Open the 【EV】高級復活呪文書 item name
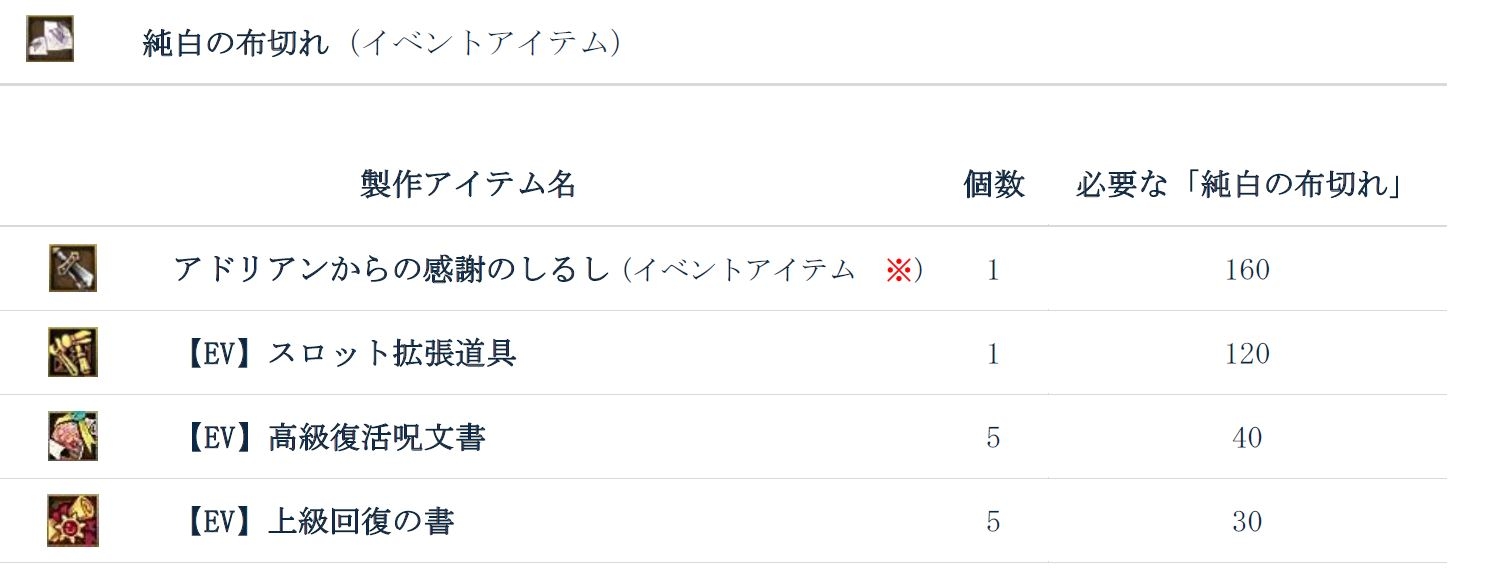 [334, 438]
